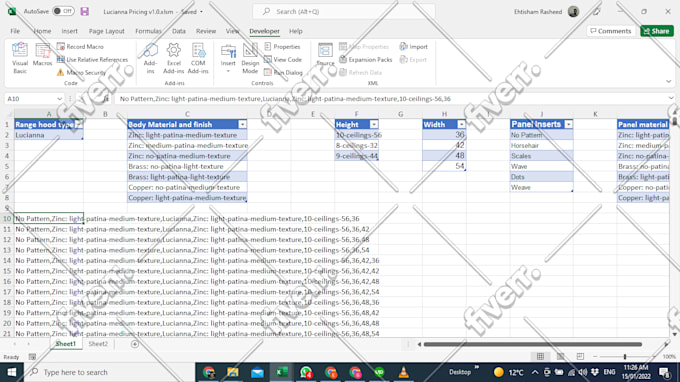The width and height of the screenshot is (680, 382).
Task: Save the workbook with the save icon
Action: pos(85,12)
